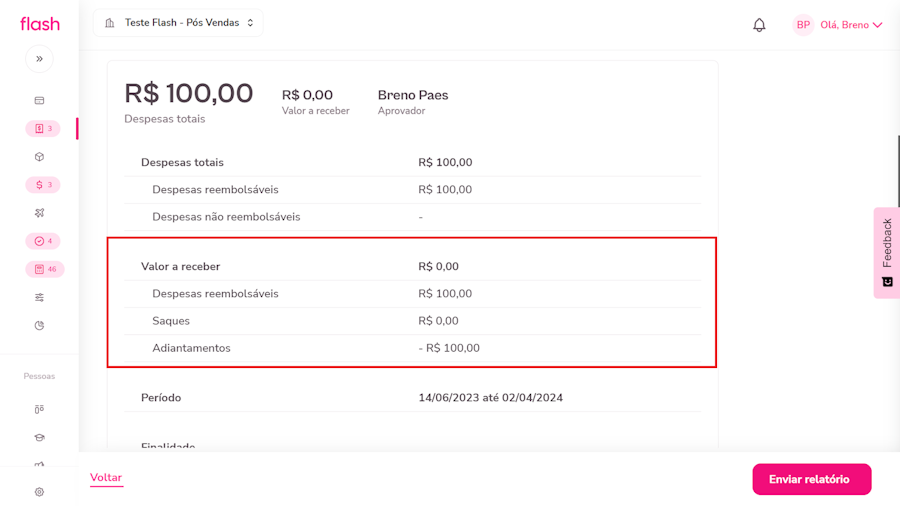Open the card icon in sidebar

[x=39, y=101]
